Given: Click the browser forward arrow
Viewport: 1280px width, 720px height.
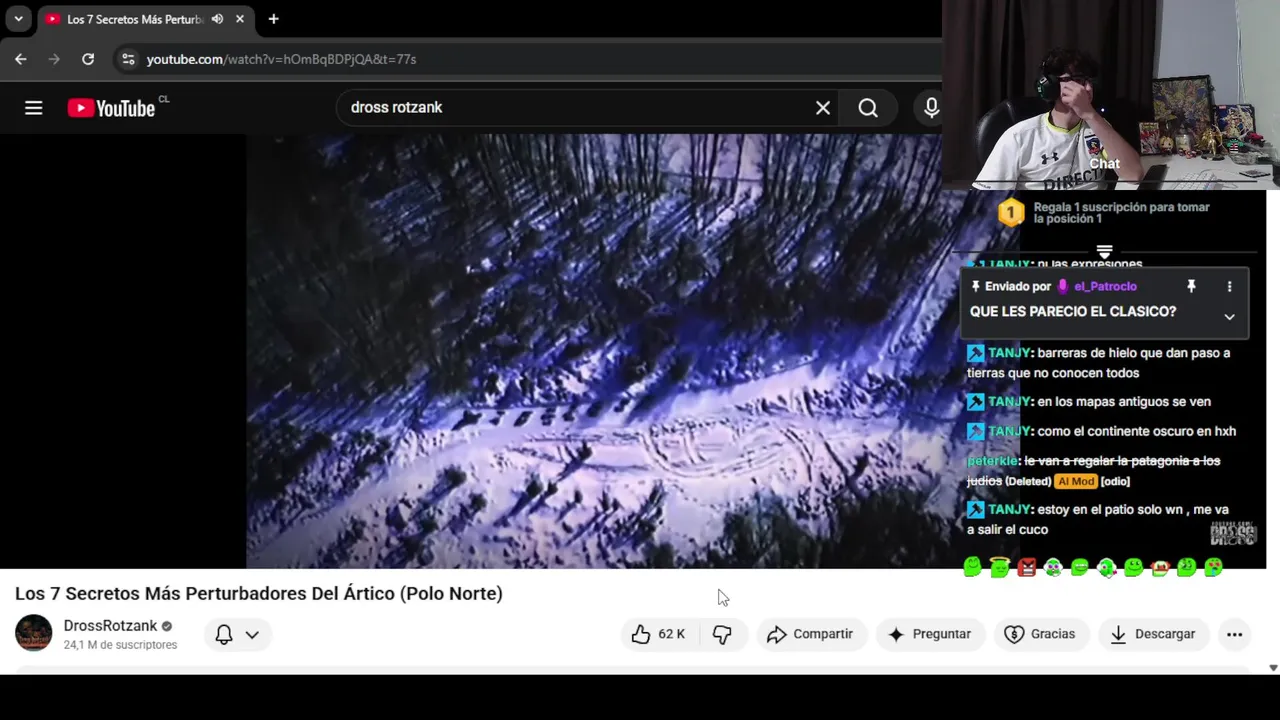Looking at the screenshot, I should (x=54, y=59).
